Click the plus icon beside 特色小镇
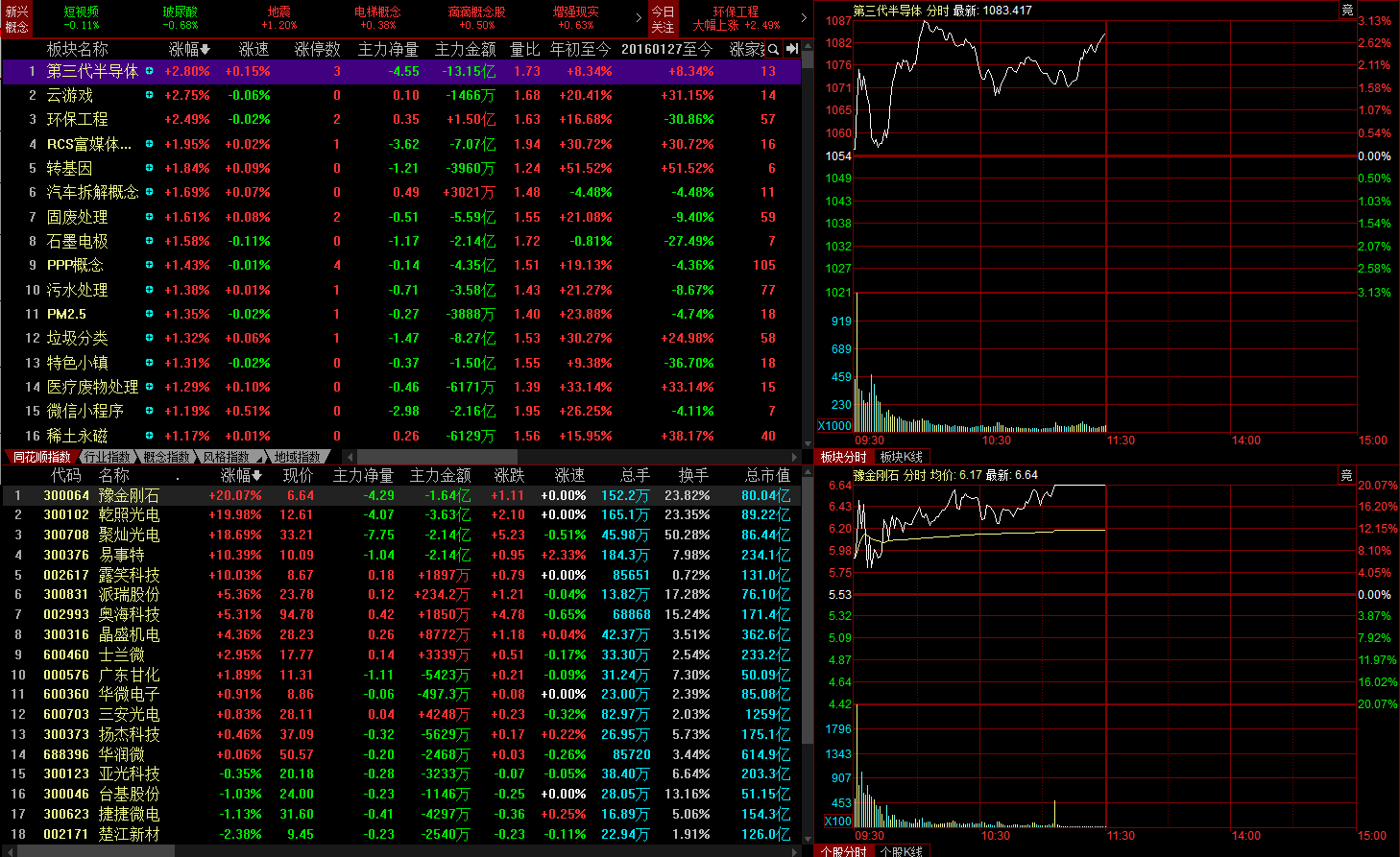This screenshot has height=857, width=1400. [x=149, y=363]
